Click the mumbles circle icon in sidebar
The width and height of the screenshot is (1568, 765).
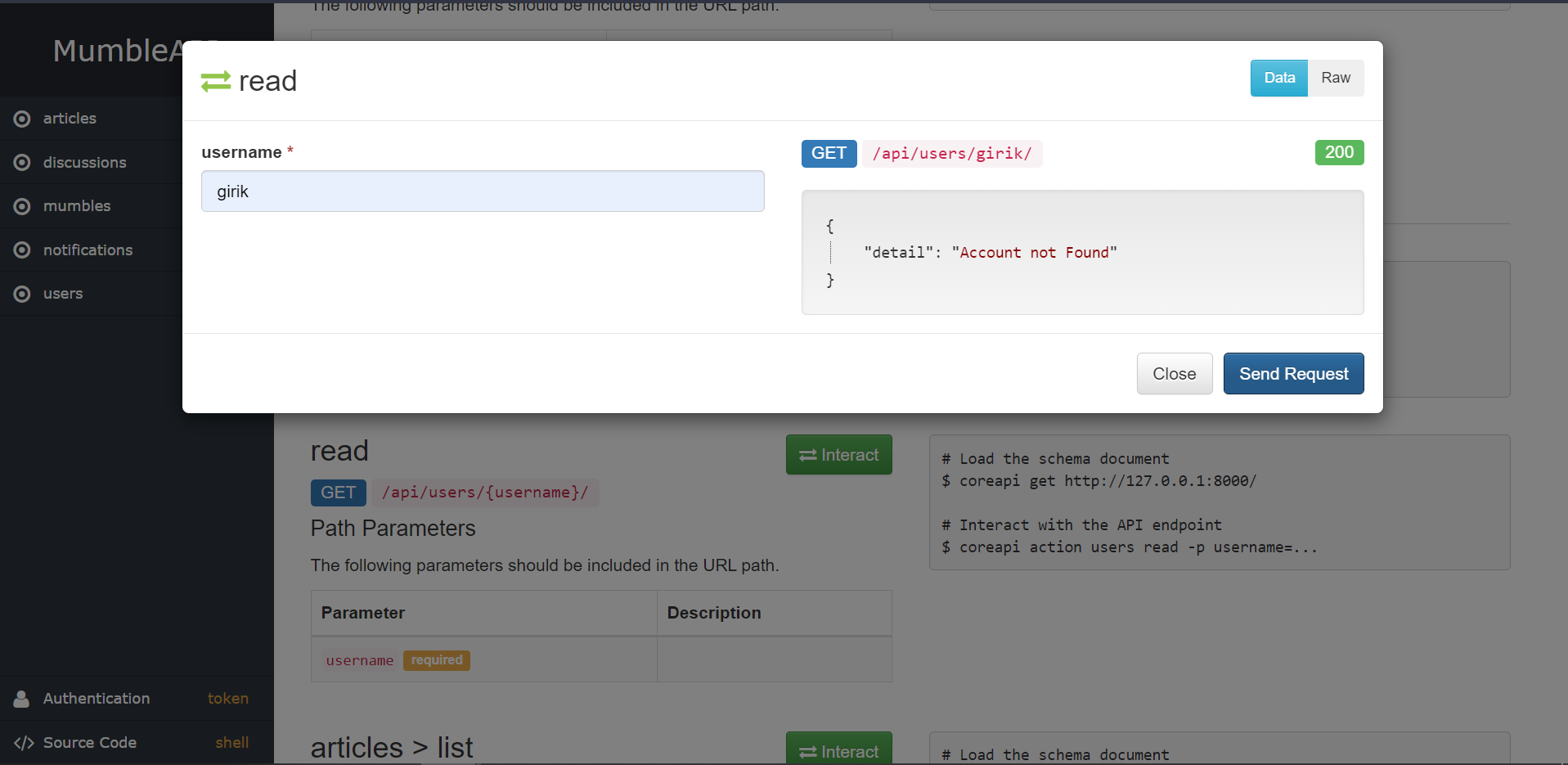(22, 206)
